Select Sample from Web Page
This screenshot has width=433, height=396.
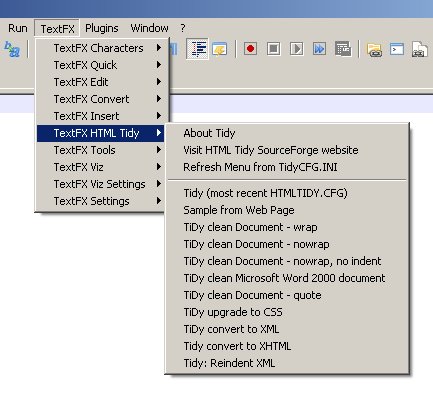click(x=287, y=210)
